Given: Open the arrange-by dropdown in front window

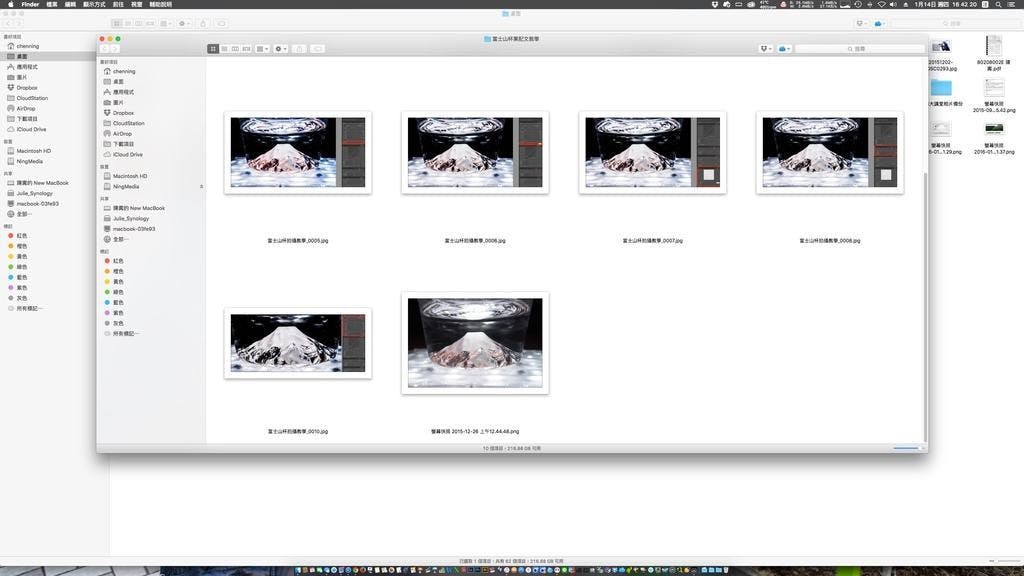Looking at the screenshot, I should click(263, 49).
